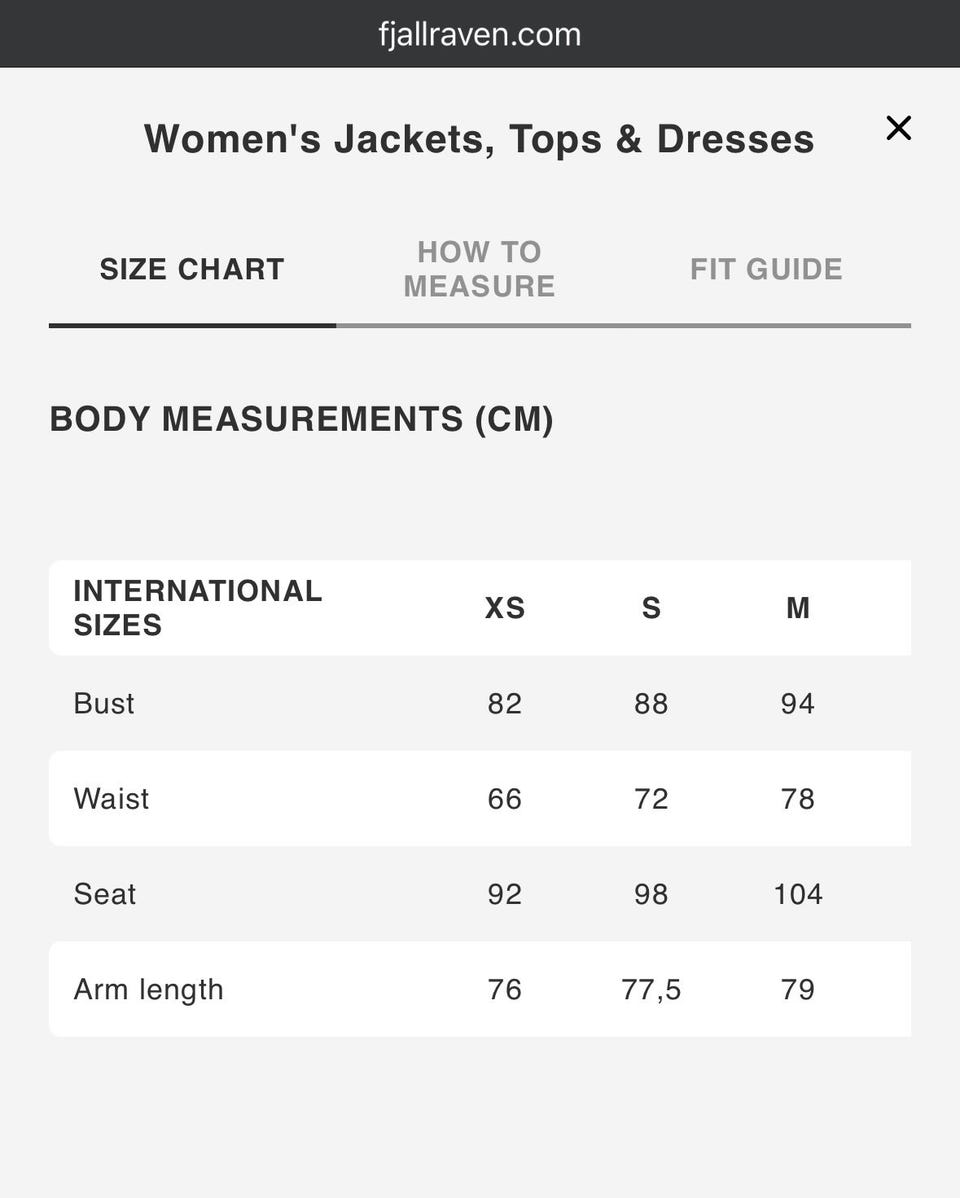Select the Waist row label
The width and height of the screenshot is (960, 1198).
111,799
